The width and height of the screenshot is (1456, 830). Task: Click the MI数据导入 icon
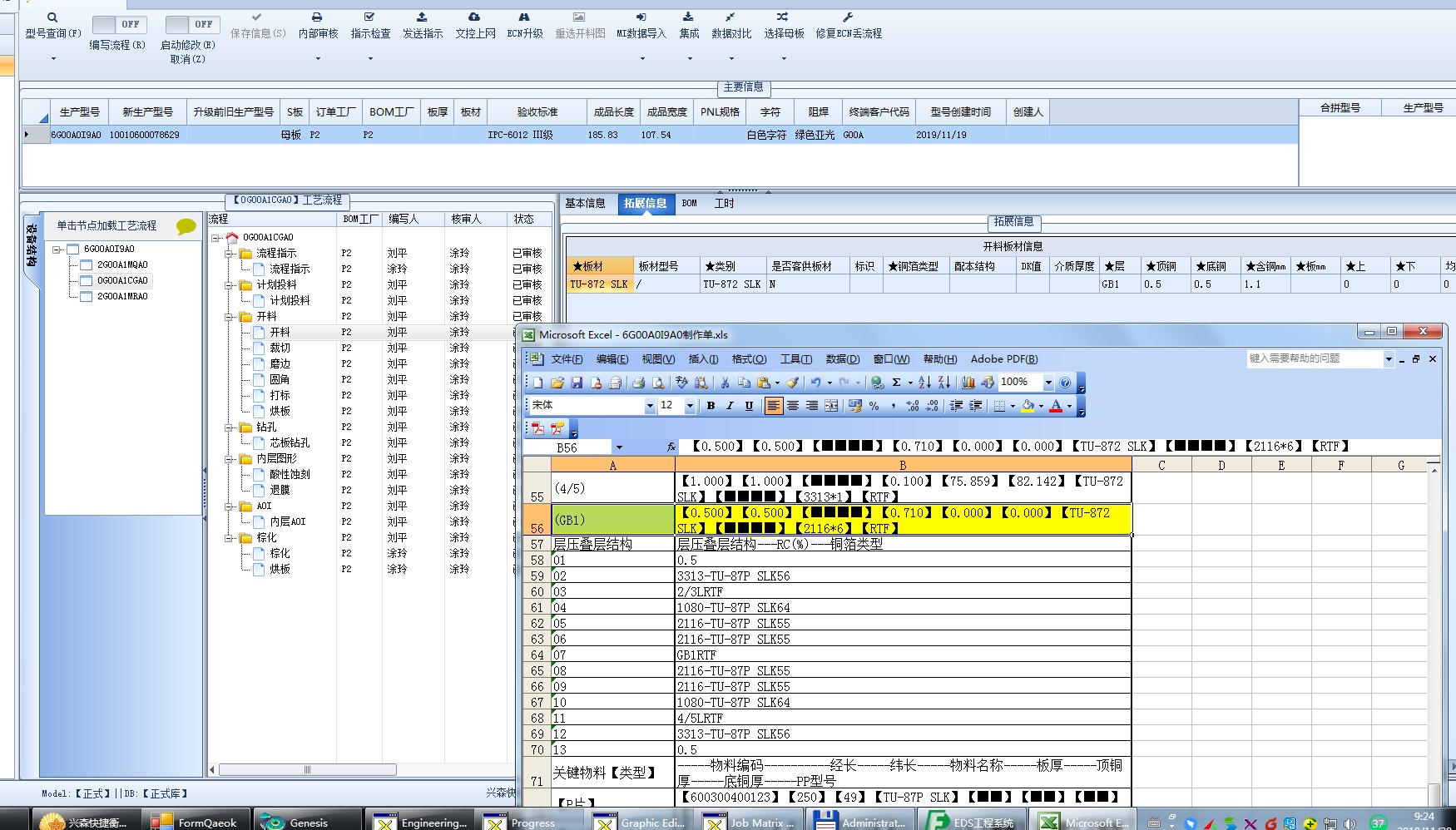(x=641, y=17)
